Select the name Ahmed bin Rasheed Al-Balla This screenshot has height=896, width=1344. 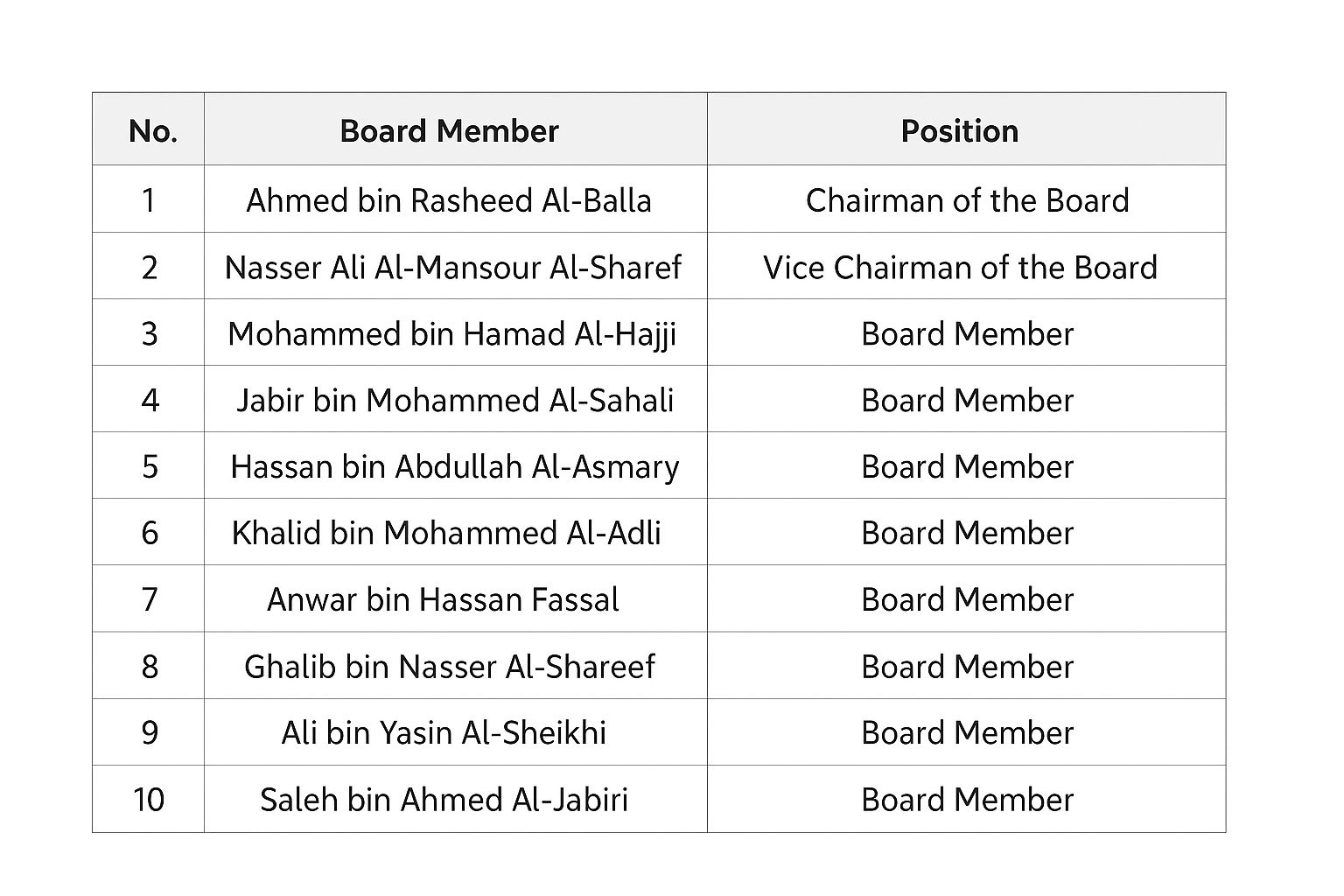point(449,200)
